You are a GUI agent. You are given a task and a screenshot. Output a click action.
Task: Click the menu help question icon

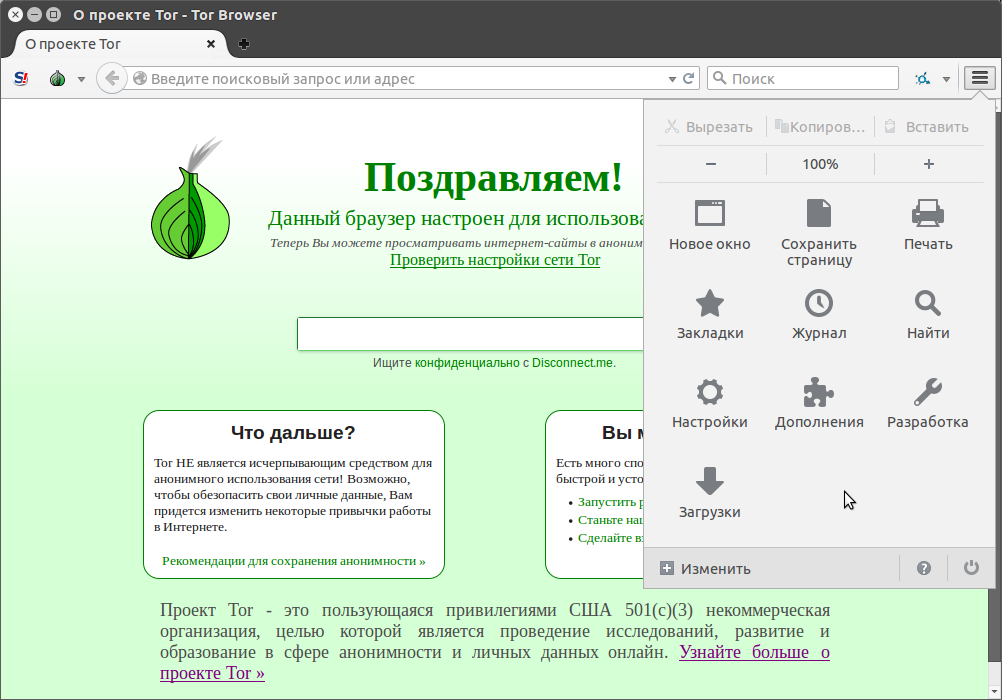[x=923, y=568]
